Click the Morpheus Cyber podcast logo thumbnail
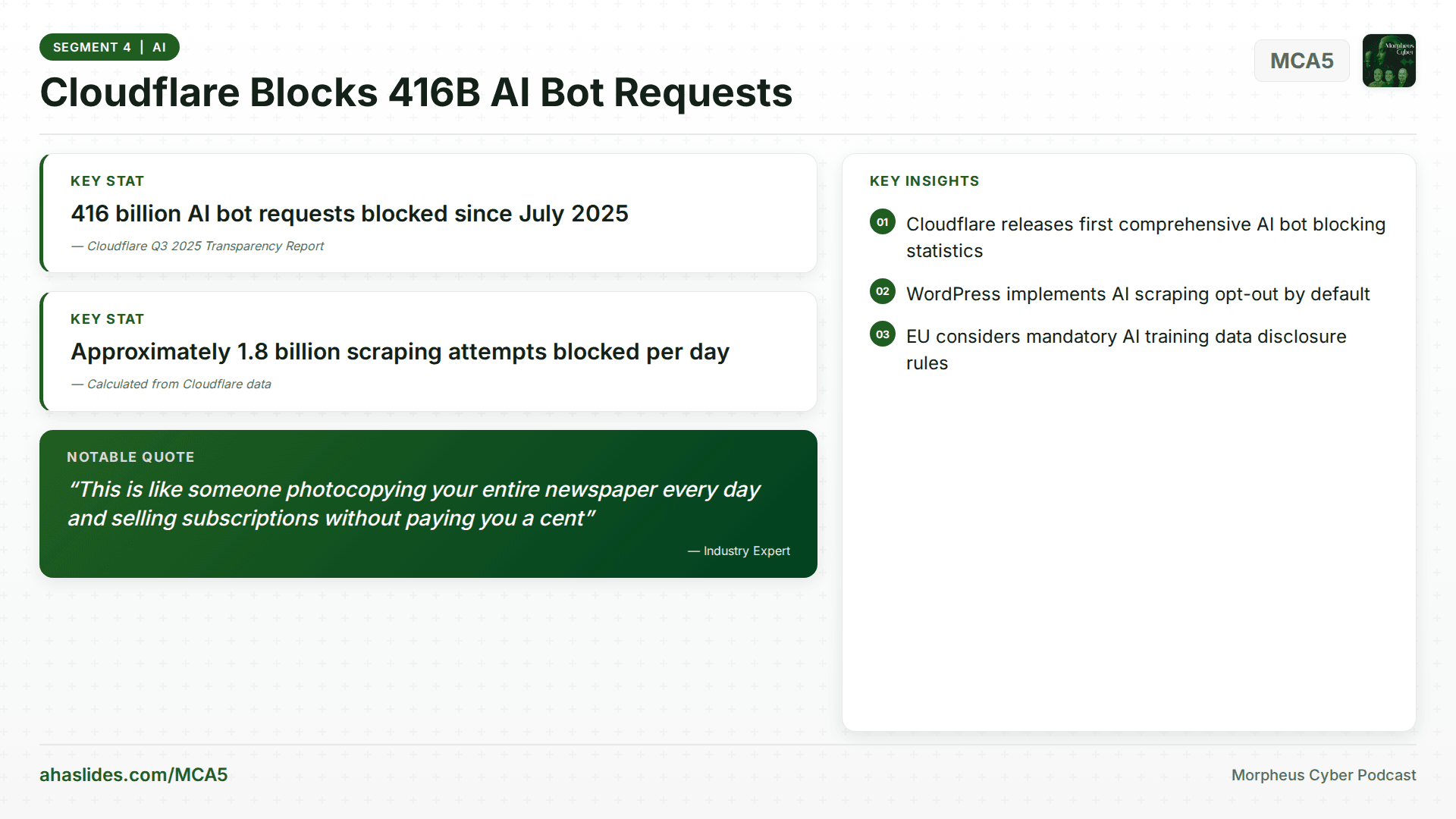The height and width of the screenshot is (819, 1456). [x=1389, y=61]
